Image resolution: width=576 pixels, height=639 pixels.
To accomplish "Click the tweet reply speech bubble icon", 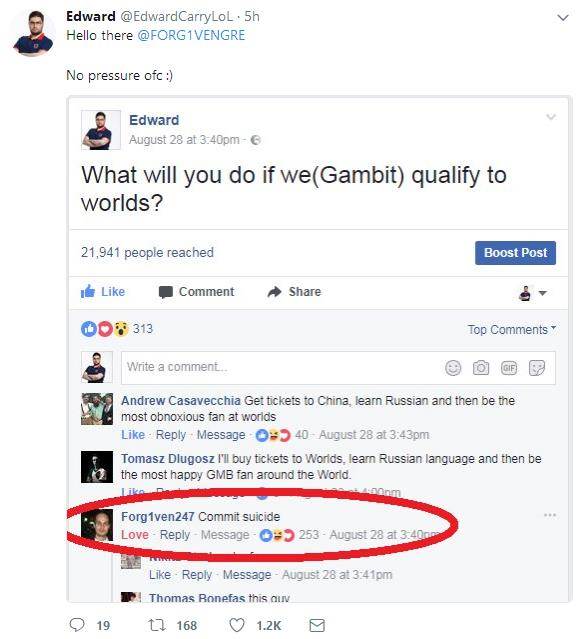I will coord(77,625).
